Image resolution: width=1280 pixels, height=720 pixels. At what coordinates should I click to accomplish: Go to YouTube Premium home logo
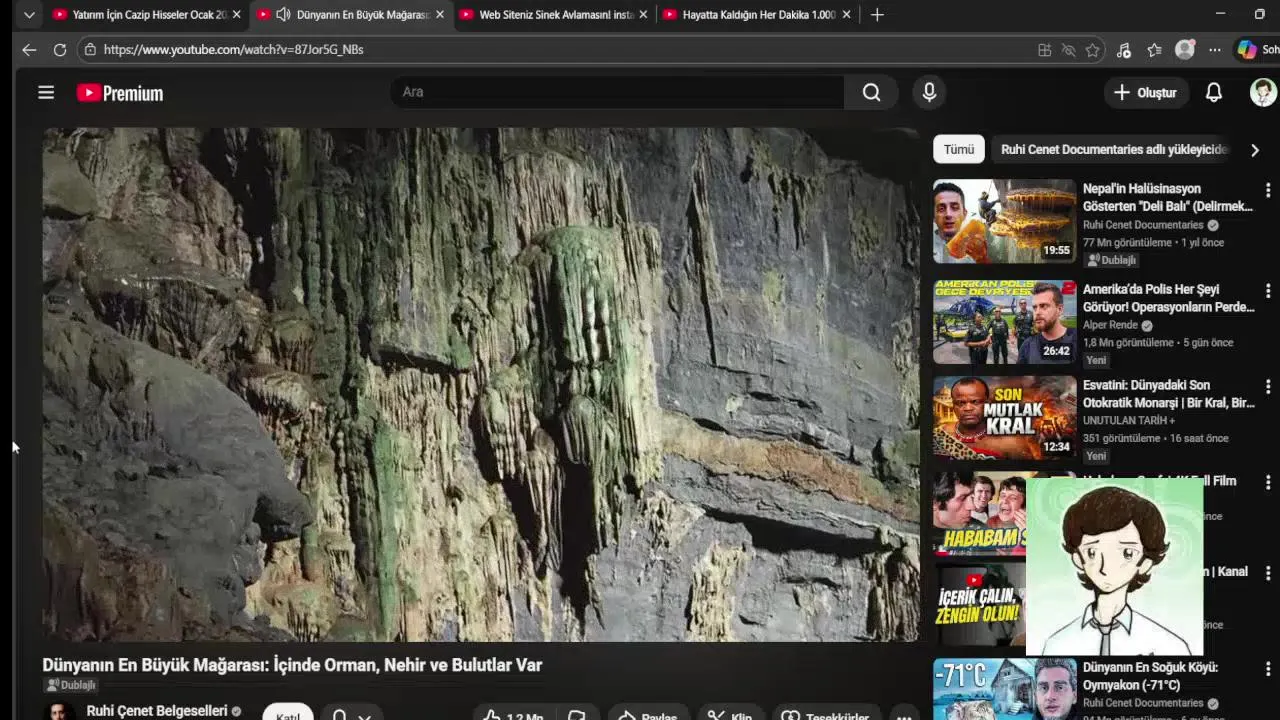click(x=120, y=93)
